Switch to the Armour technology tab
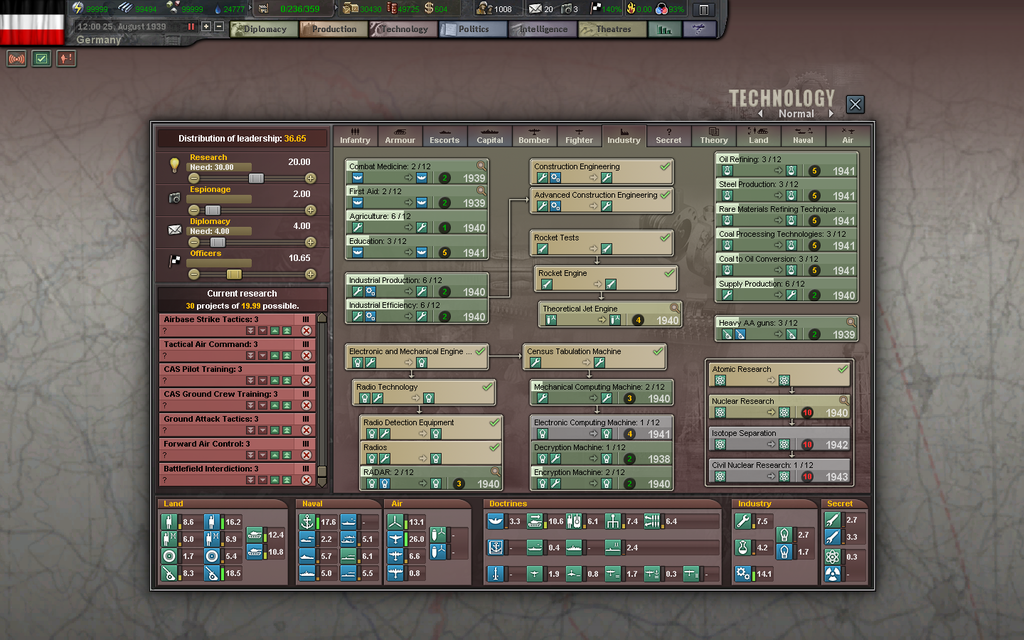The height and width of the screenshot is (640, 1024). [x=400, y=136]
